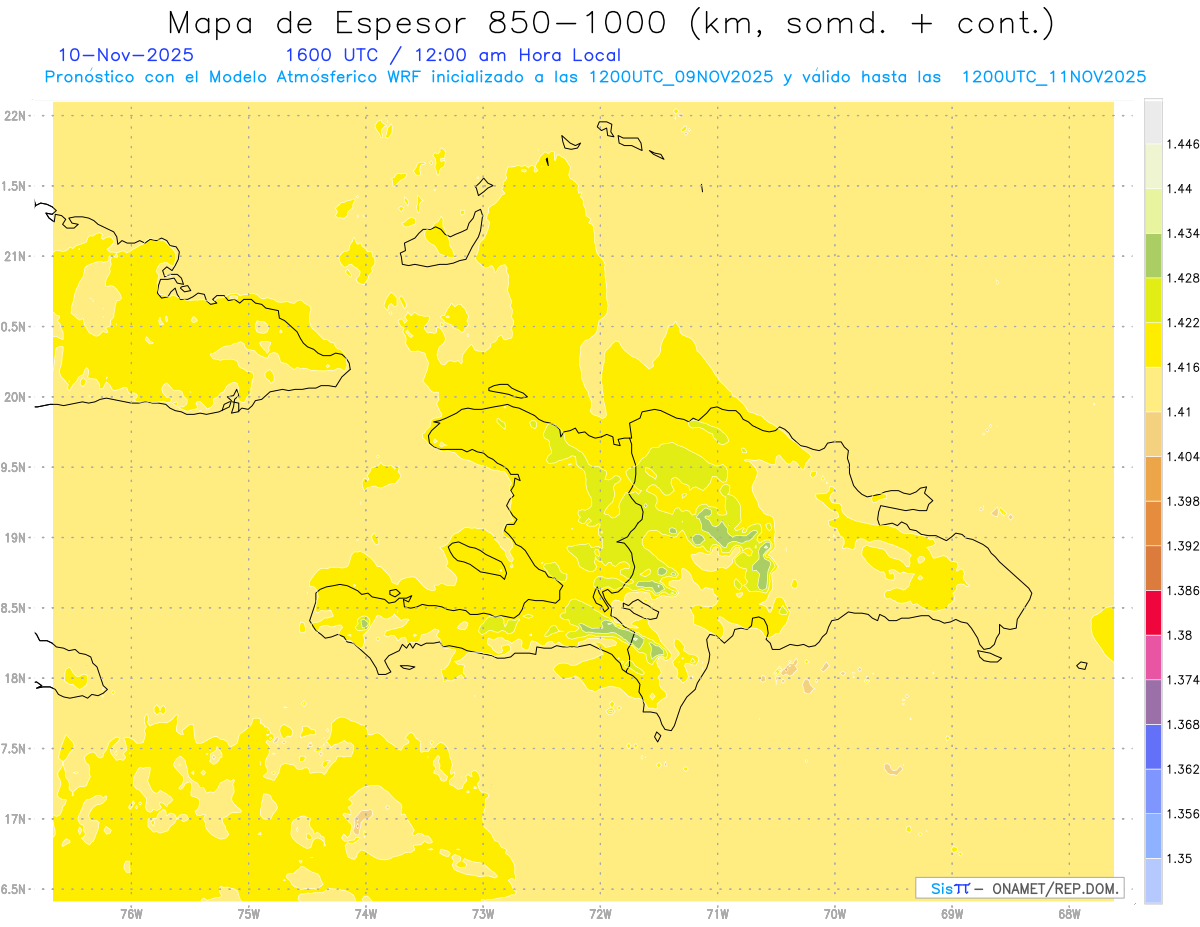The width and height of the screenshot is (1200, 927).
Task: Select the "75W" longitude label
Action: [x=249, y=913]
